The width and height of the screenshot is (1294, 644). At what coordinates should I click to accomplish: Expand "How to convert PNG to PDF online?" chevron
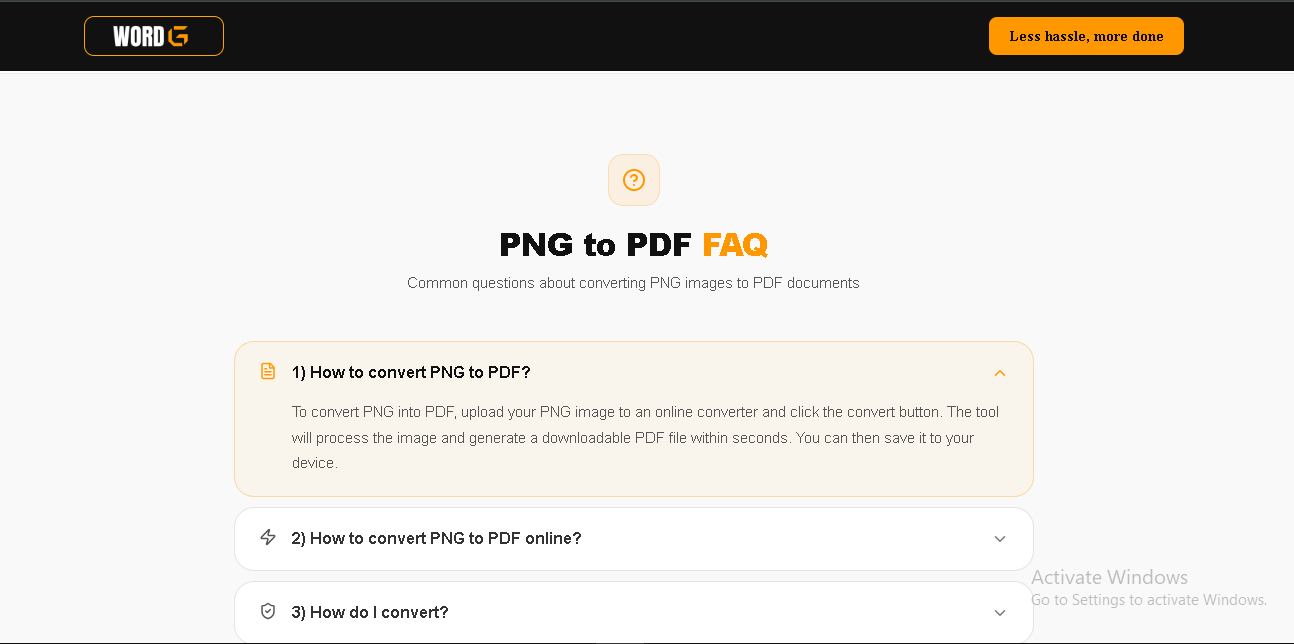999,539
